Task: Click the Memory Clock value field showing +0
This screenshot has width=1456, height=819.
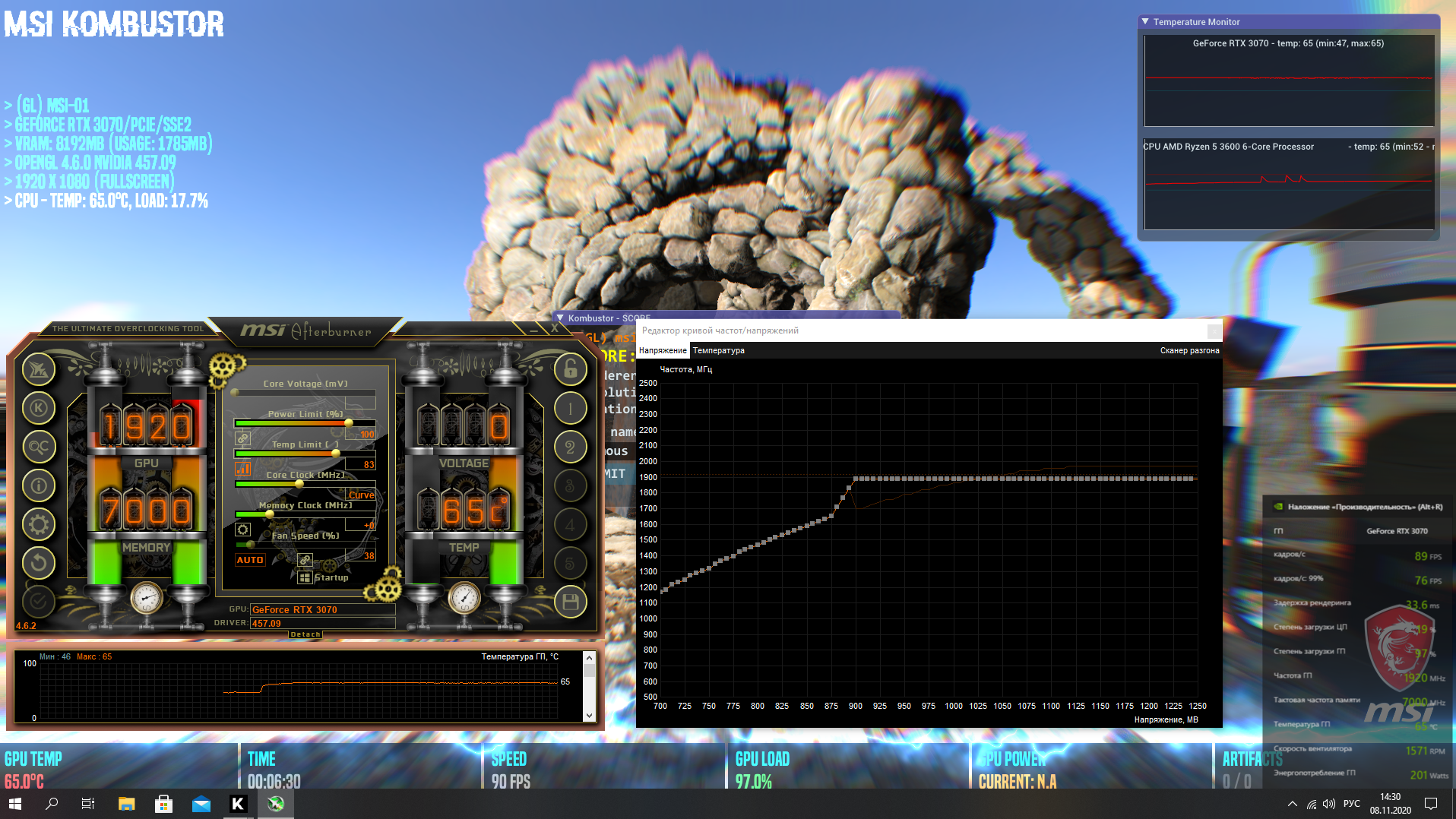Action: coord(361,525)
